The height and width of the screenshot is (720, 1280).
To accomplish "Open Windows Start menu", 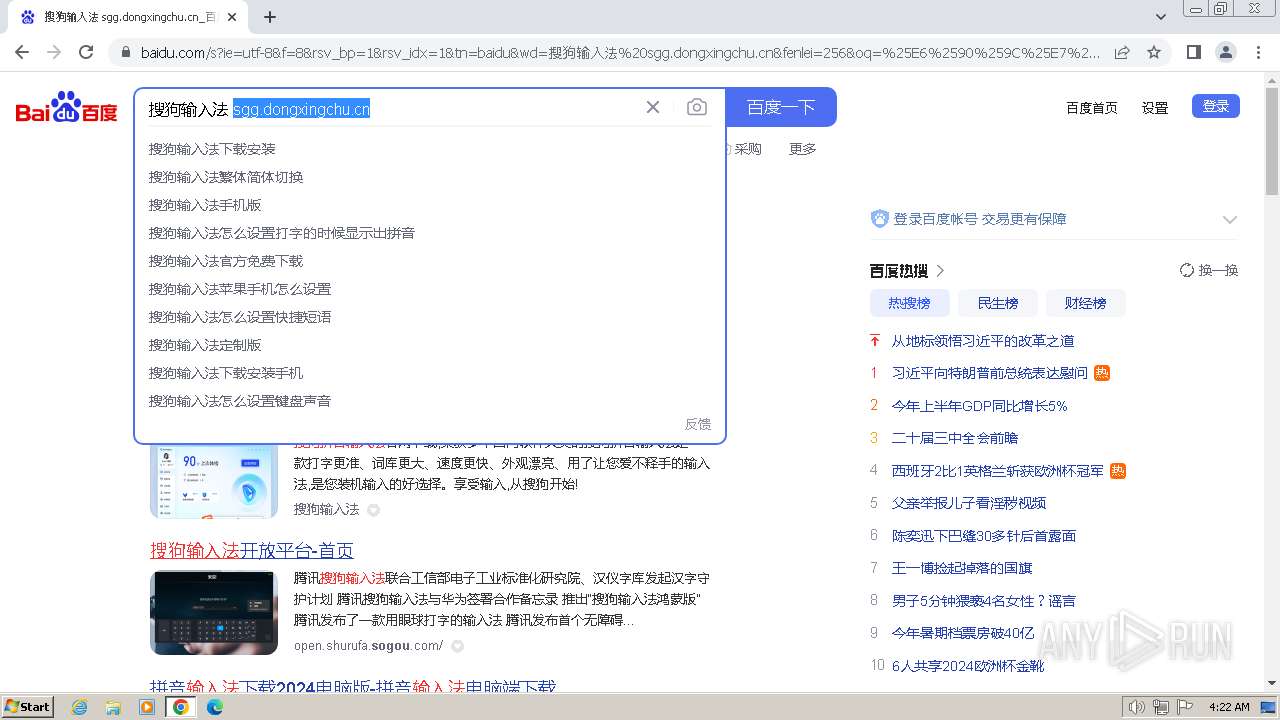I will [28, 707].
